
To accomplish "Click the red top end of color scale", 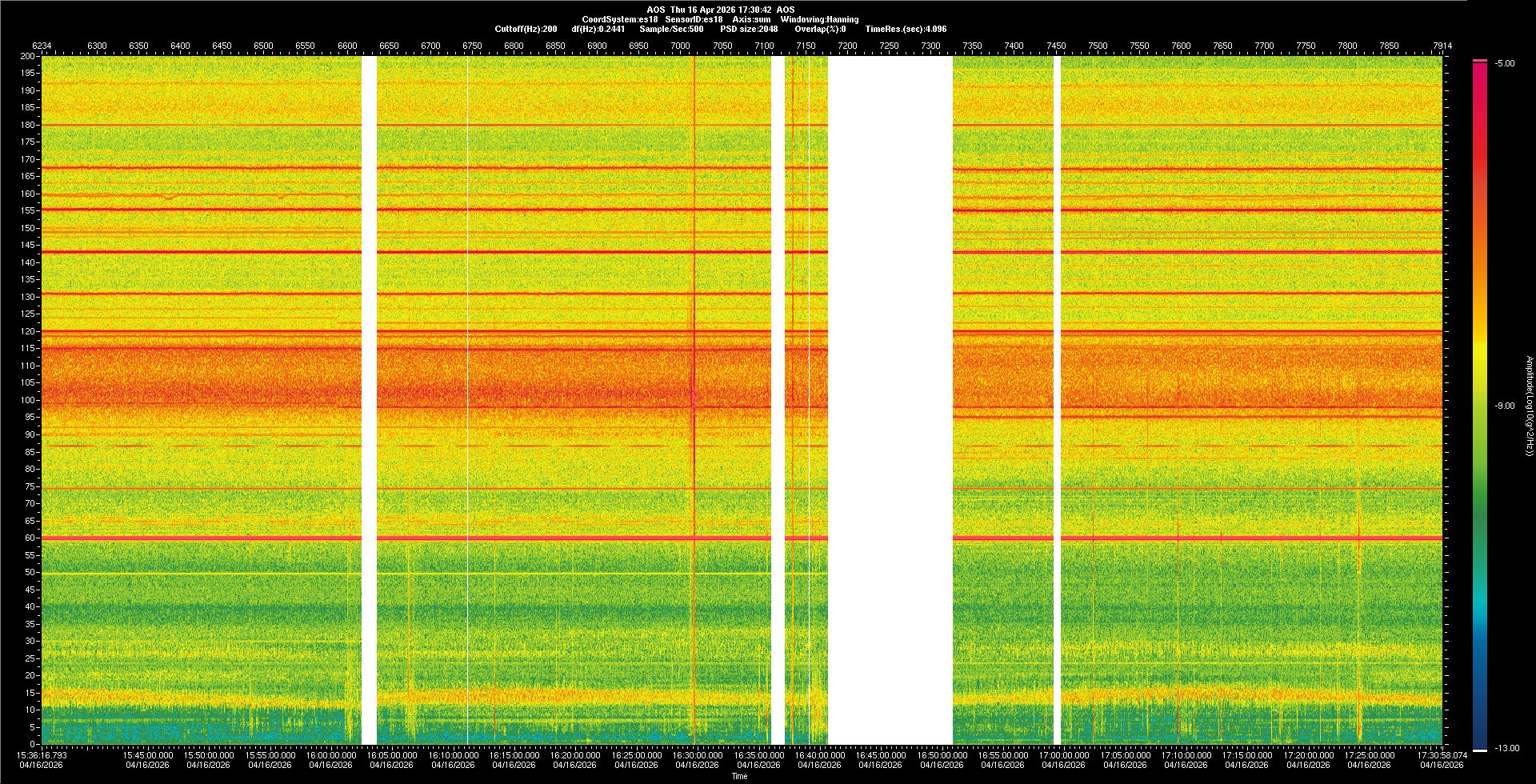I will [1480, 62].
